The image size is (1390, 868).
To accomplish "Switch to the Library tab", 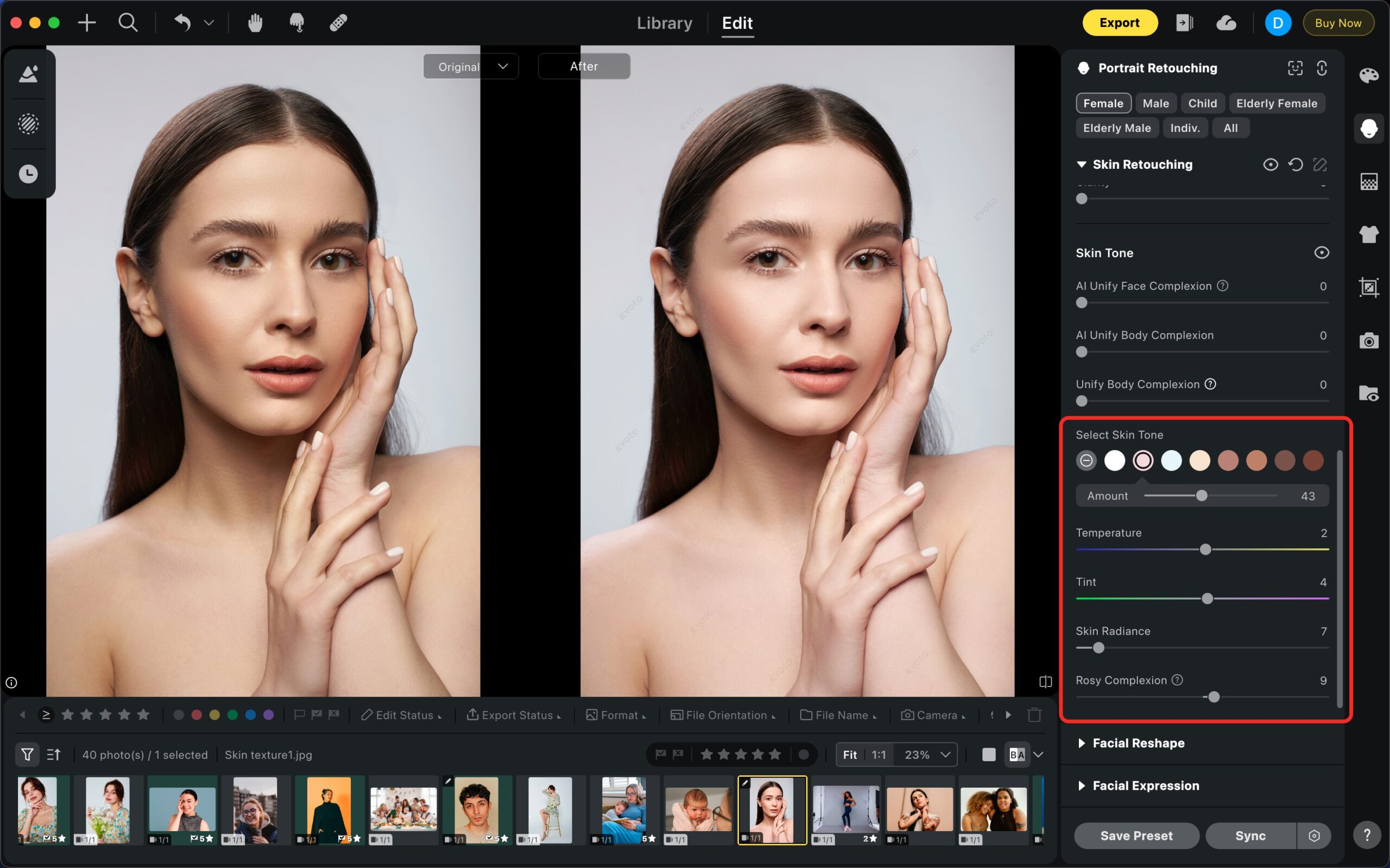I will (664, 23).
